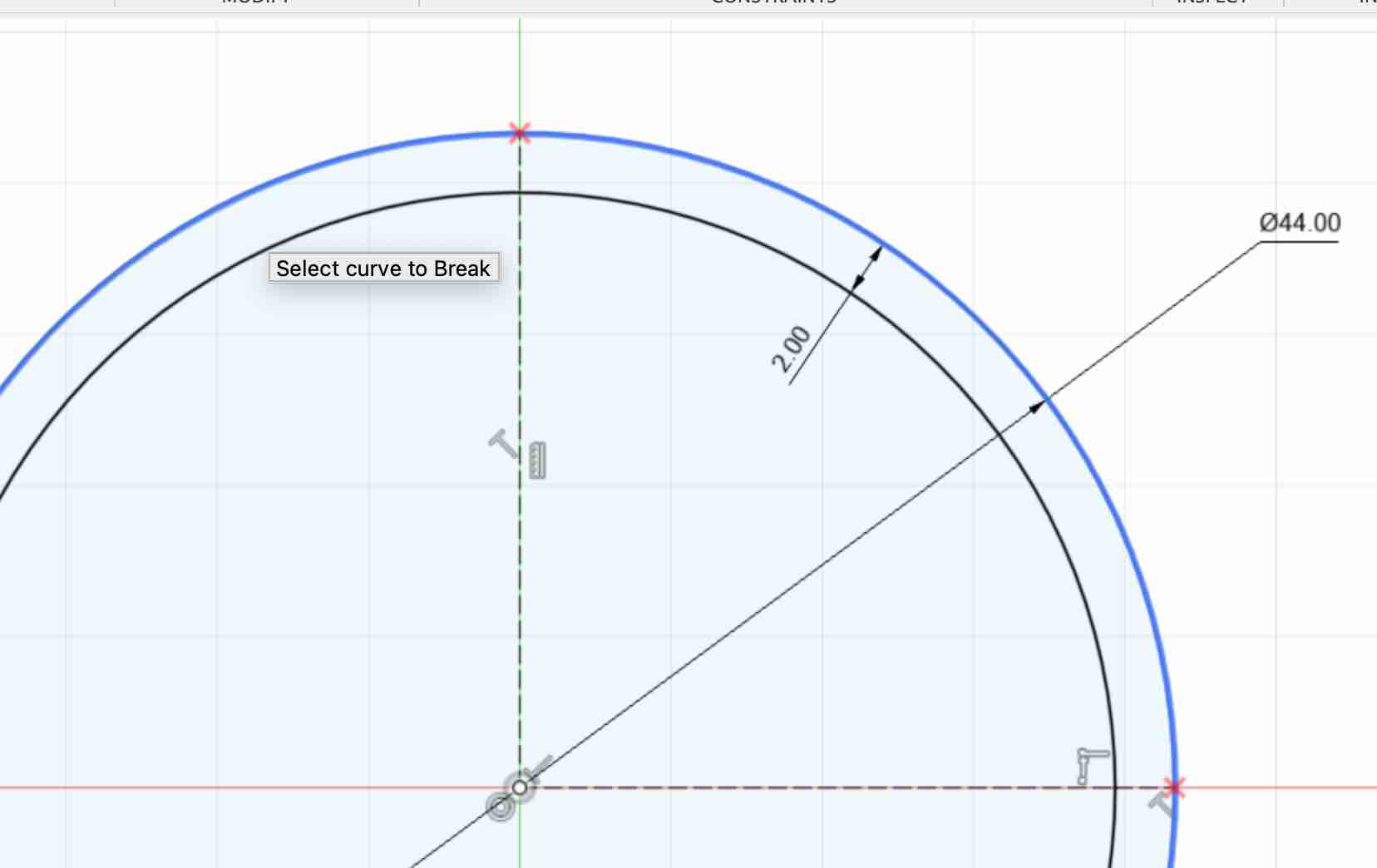Click the perpendicular constraint icon beside the vertical construction line

[x=502, y=444]
